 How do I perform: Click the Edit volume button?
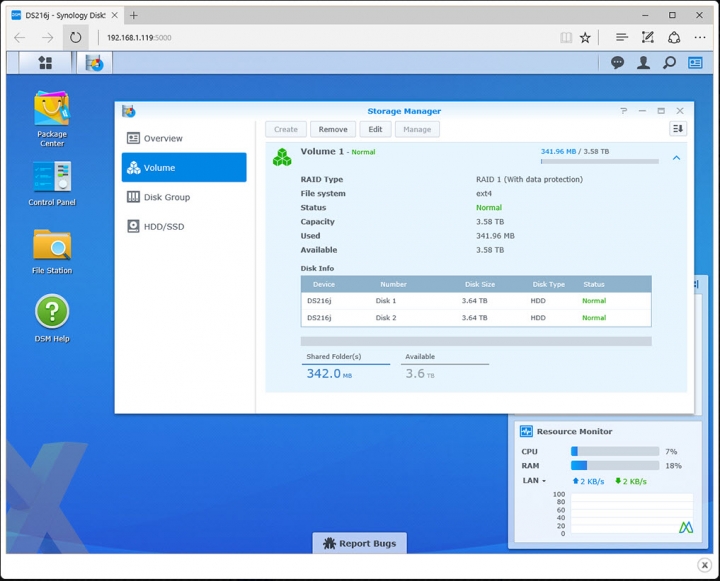[375, 130]
